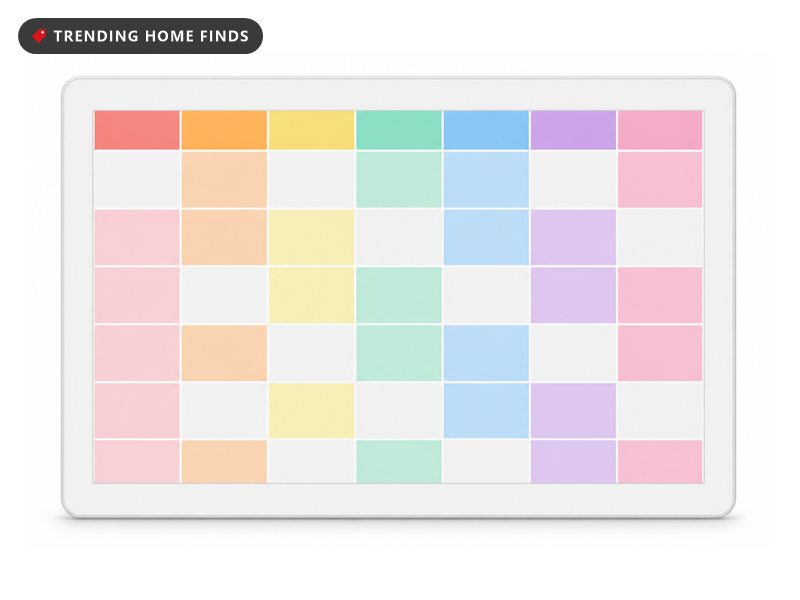Click pale orange cell directly below orange header
Viewport: 800px width, 600px height.
(x=224, y=180)
